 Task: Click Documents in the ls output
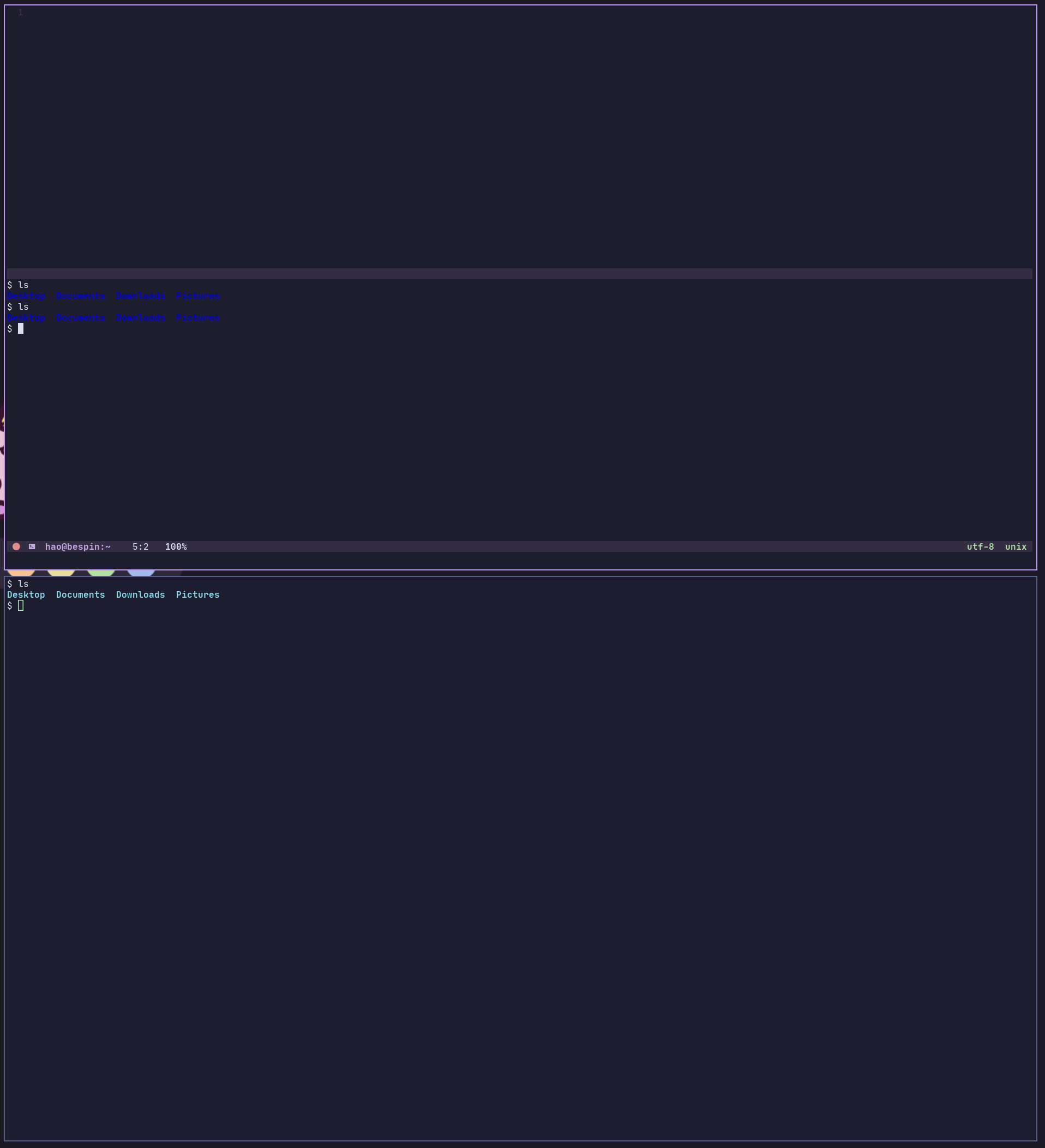(x=81, y=296)
